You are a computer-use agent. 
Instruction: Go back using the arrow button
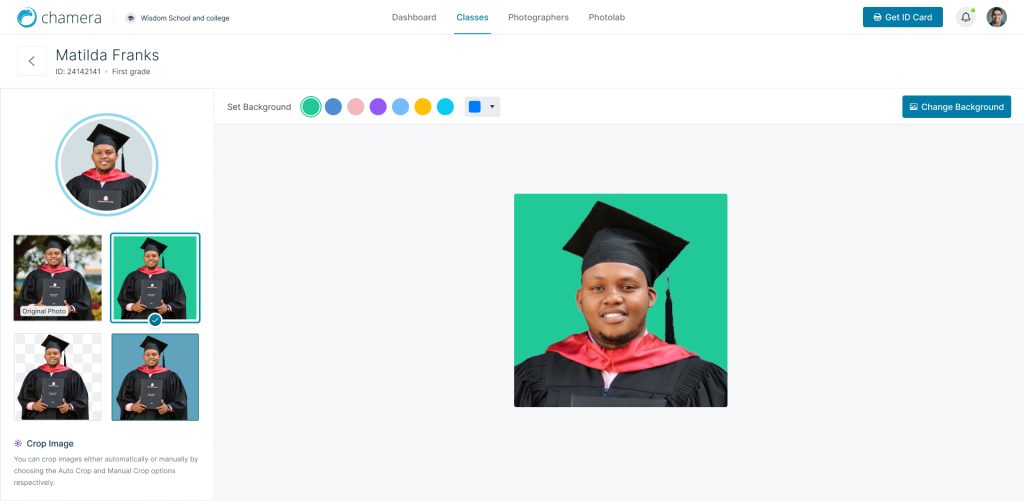[31, 61]
